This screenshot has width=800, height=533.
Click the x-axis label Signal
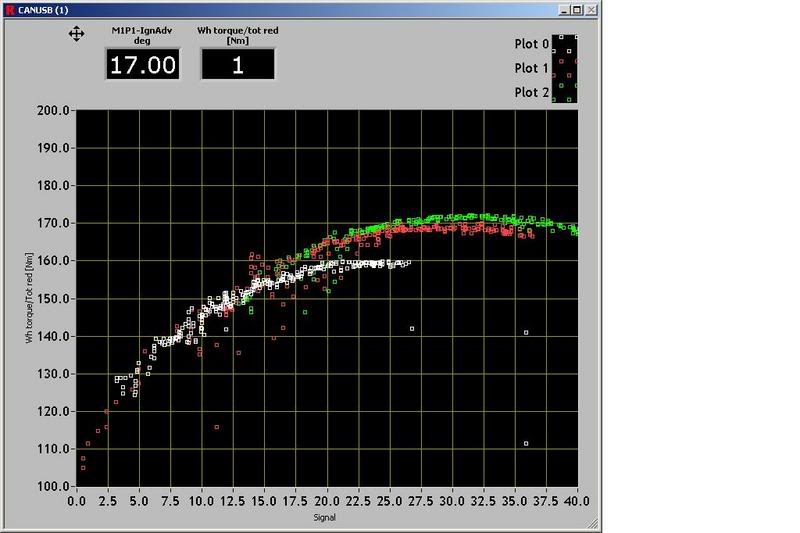(x=321, y=518)
